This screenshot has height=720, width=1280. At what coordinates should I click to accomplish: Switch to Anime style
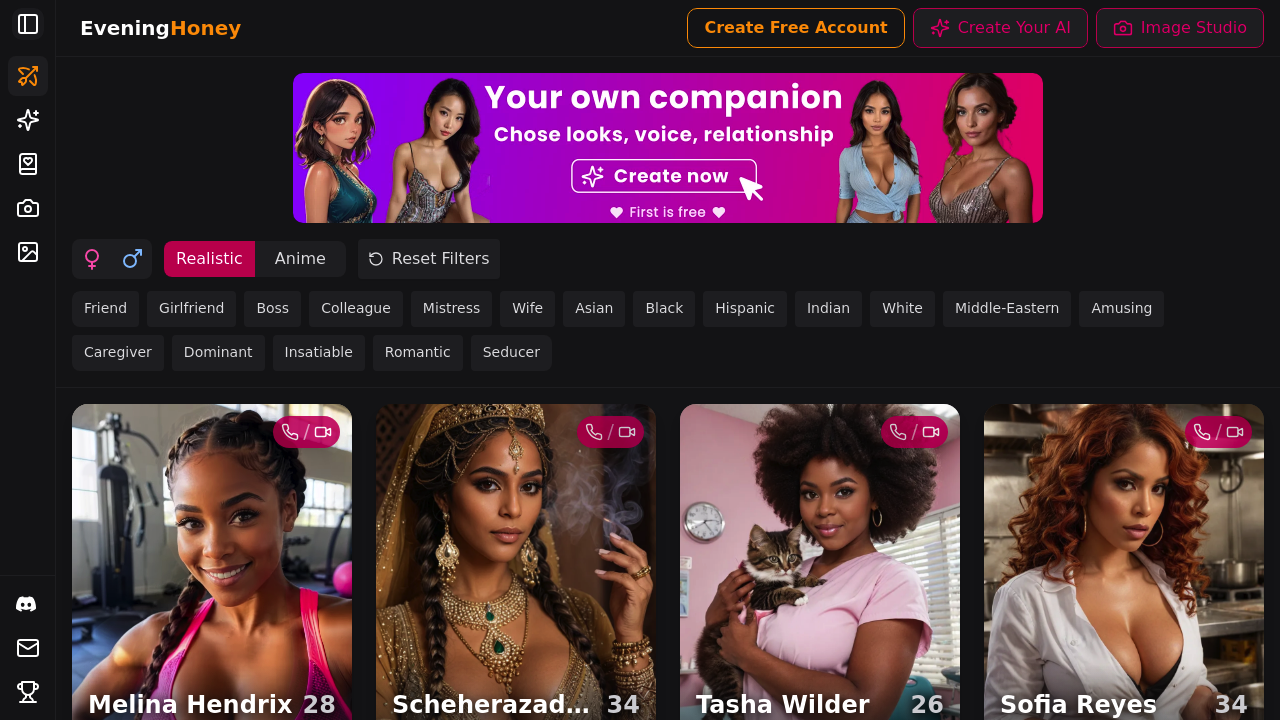point(300,259)
